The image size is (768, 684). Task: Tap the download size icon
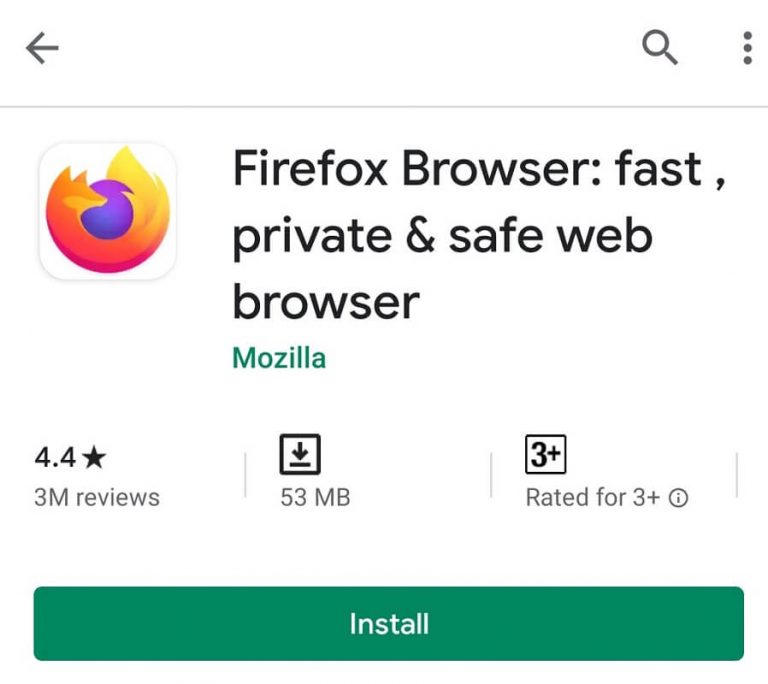tap(300, 454)
